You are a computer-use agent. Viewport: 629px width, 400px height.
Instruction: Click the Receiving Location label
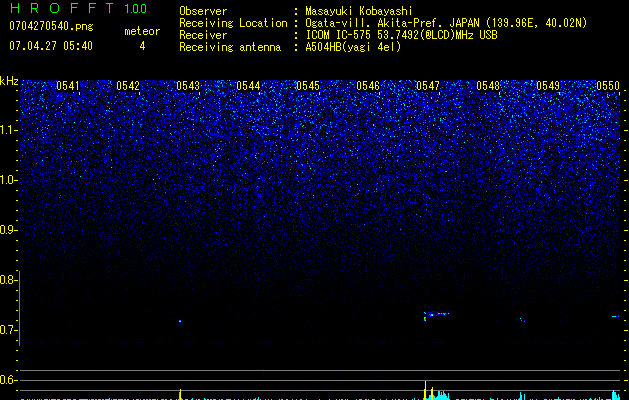[x=233, y=23]
